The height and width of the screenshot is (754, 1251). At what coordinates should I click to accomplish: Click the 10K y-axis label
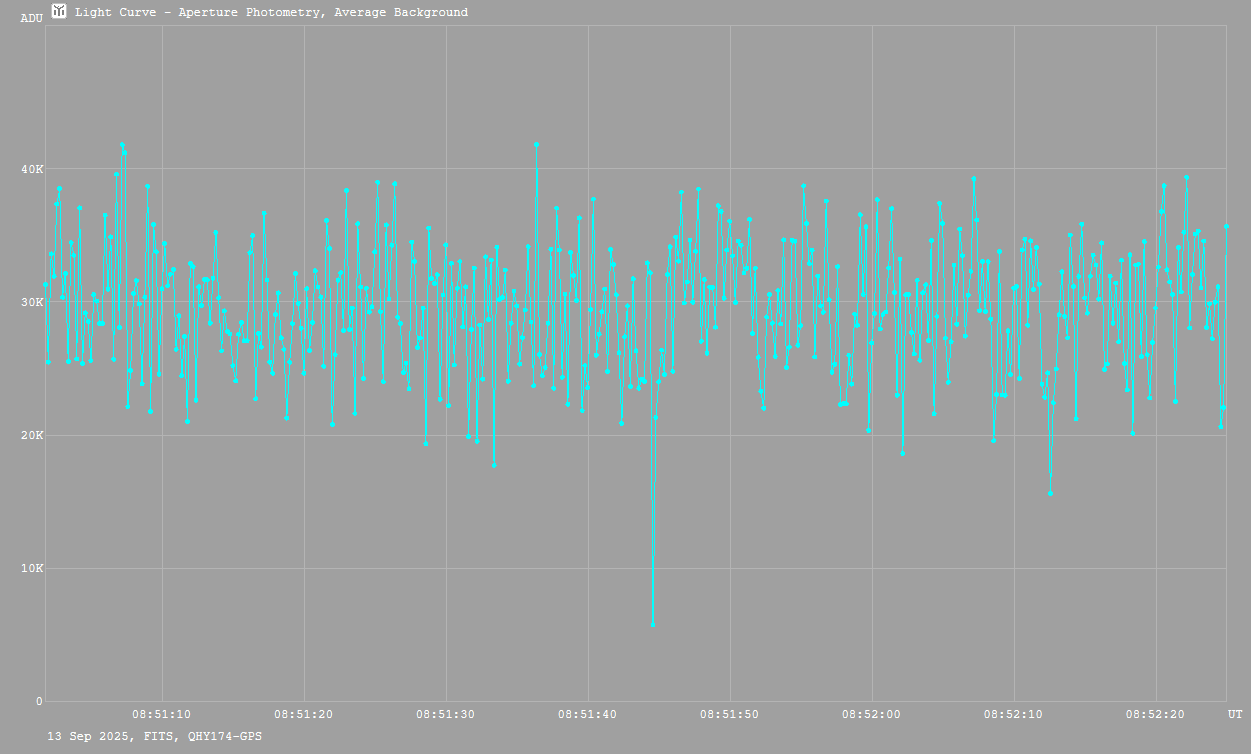[x=33, y=569]
